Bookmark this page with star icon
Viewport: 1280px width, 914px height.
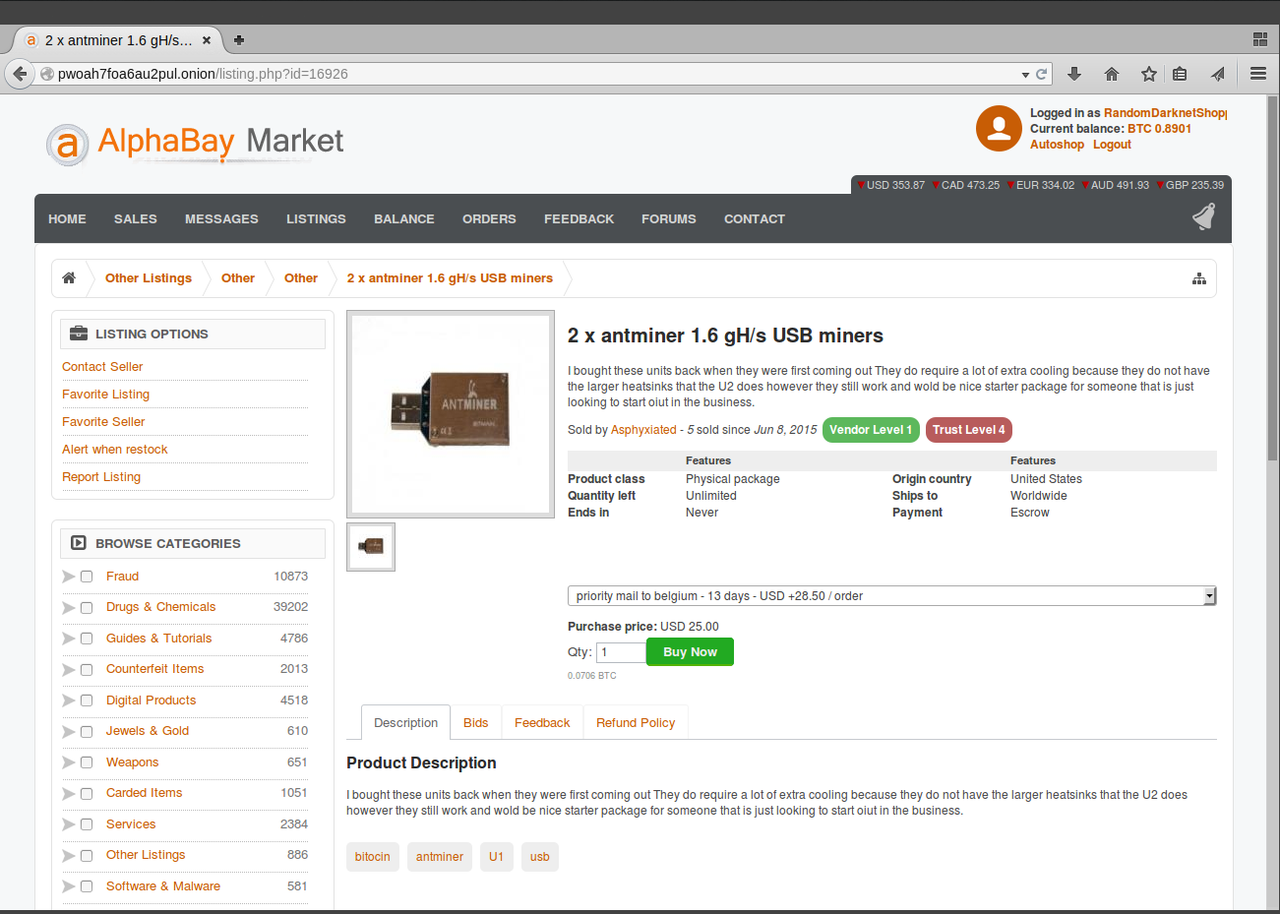click(x=1149, y=74)
